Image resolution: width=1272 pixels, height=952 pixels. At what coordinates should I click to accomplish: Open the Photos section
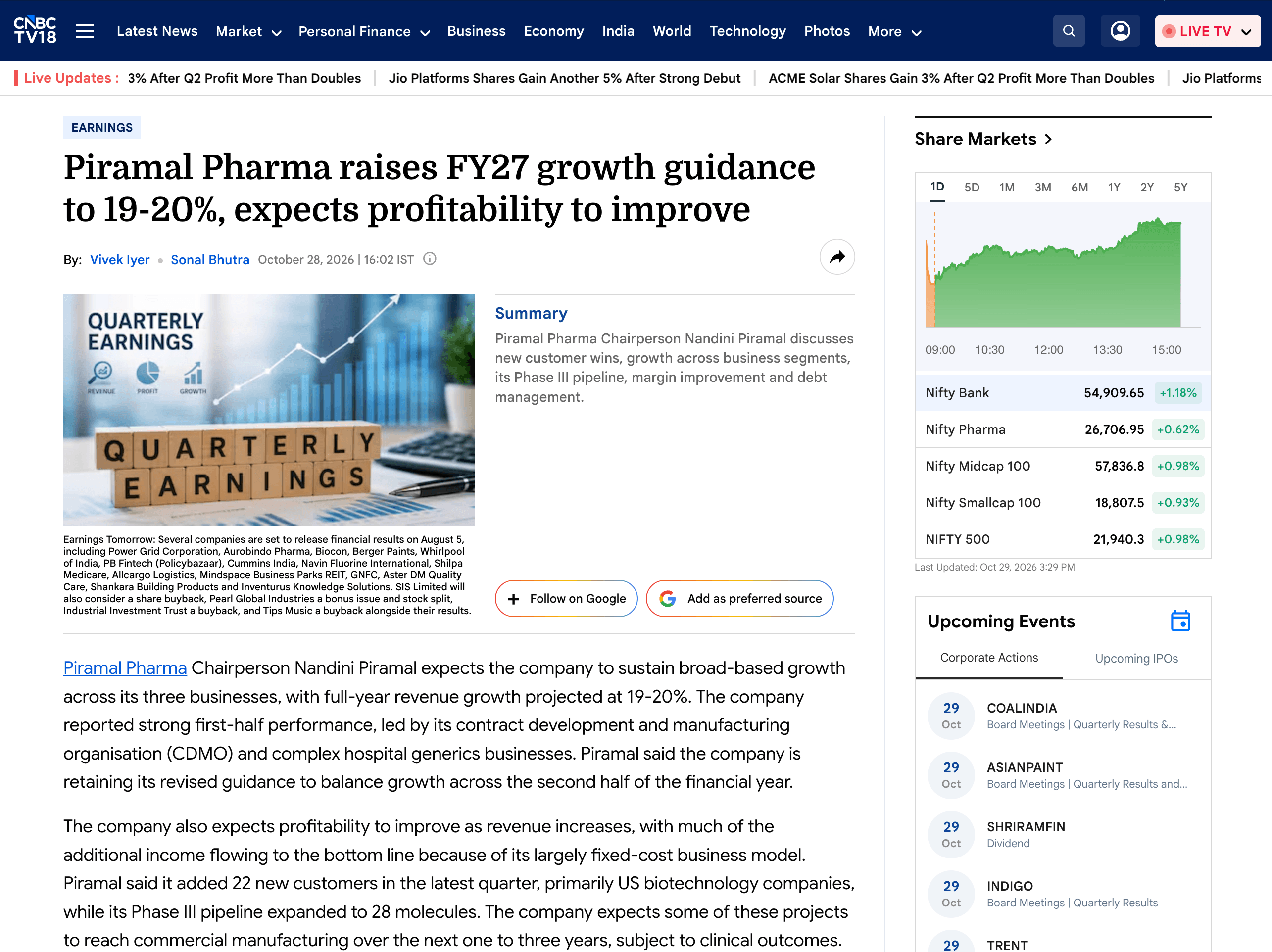[x=827, y=31]
